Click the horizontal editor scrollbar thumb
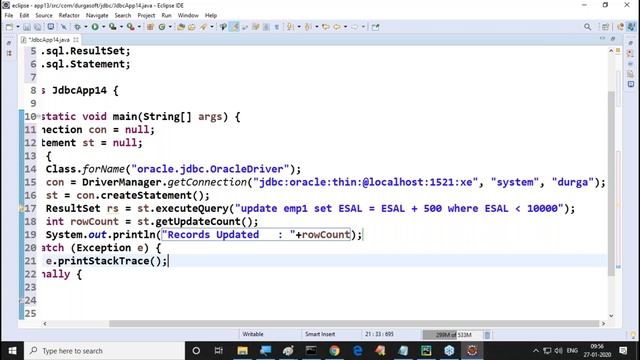The image size is (640, 360). [x=353, y=324]
